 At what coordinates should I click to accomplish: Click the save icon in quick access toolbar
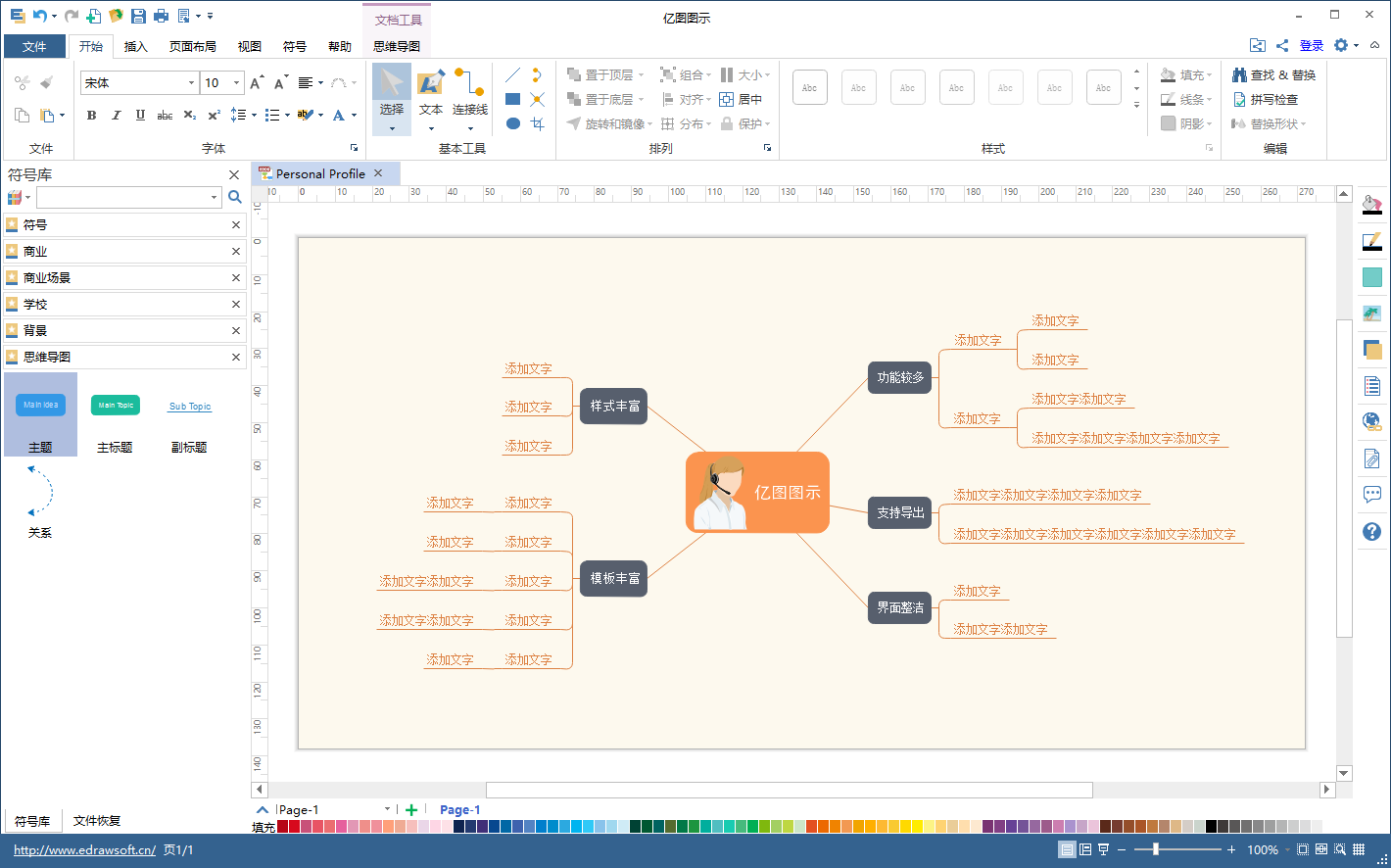pos(138,16)
